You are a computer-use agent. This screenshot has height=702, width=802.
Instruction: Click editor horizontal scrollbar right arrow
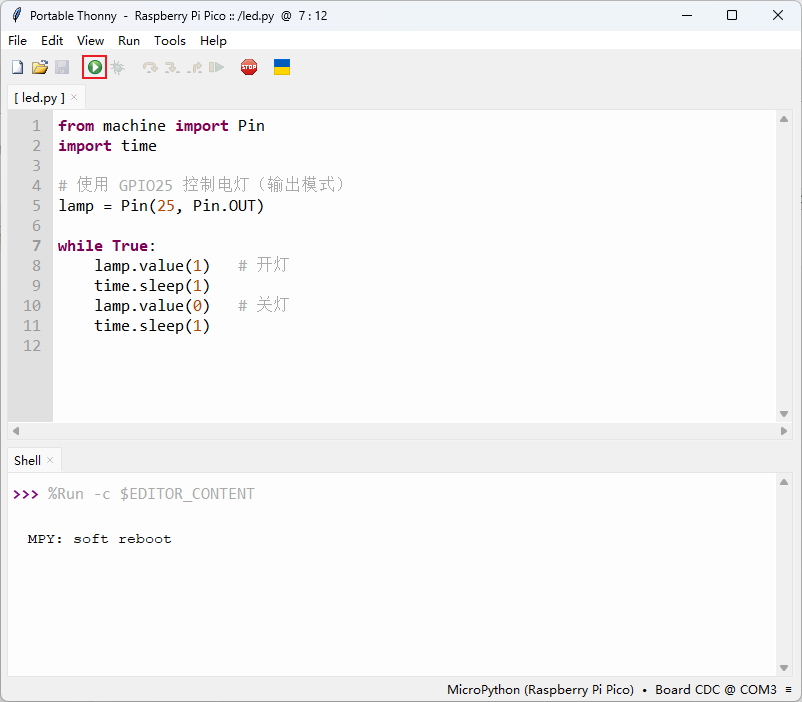tap(784, 431)
